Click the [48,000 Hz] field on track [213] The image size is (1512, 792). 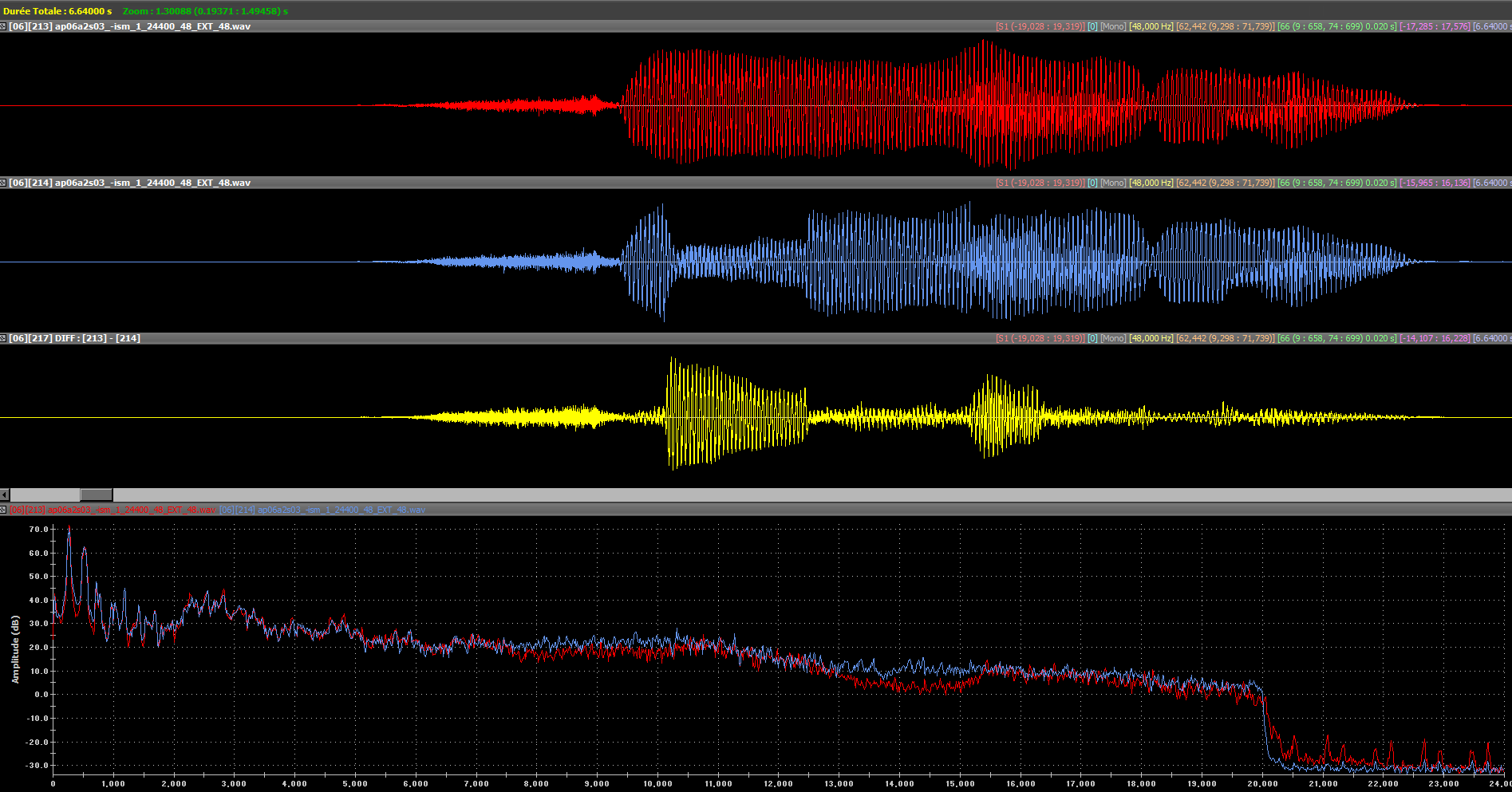tap(1151, 26)
